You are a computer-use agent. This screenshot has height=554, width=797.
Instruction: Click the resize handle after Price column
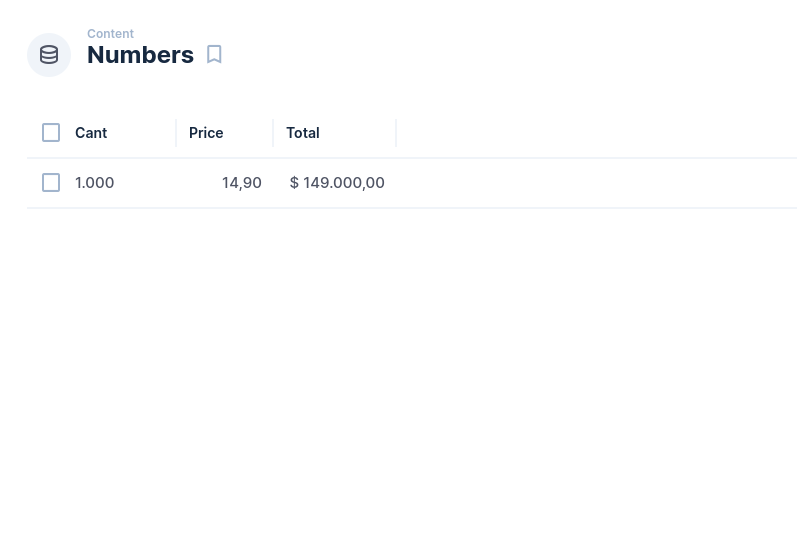(x=273, y=132)
